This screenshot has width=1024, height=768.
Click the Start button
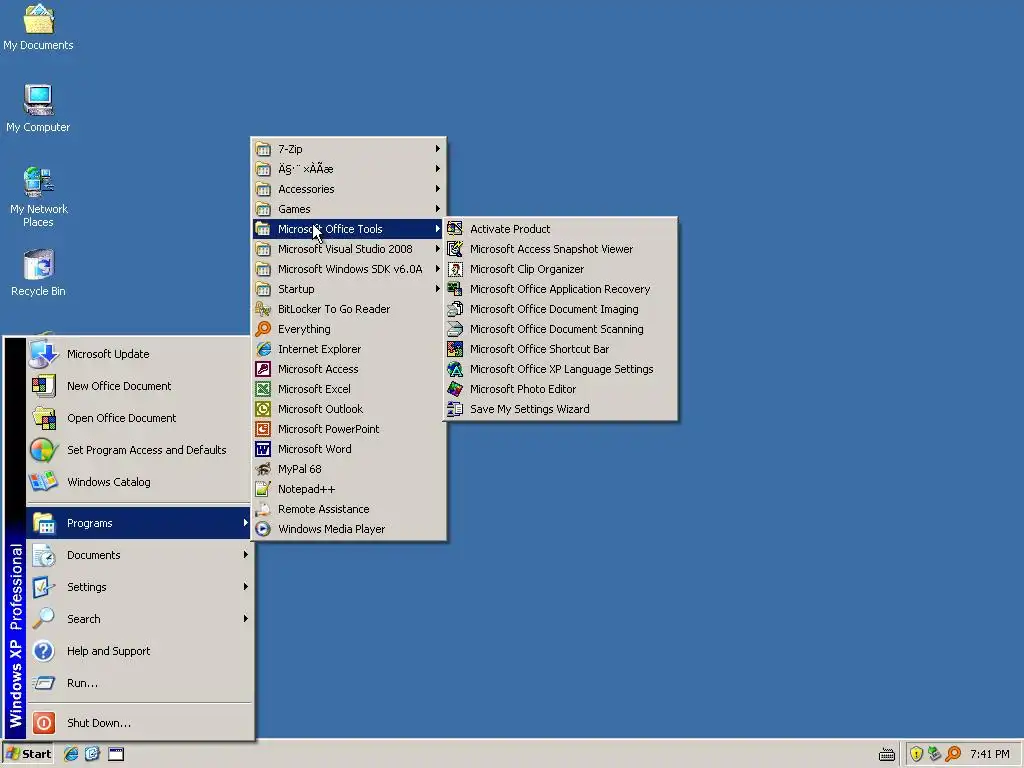pyautogui.click(x=28, y=754)
